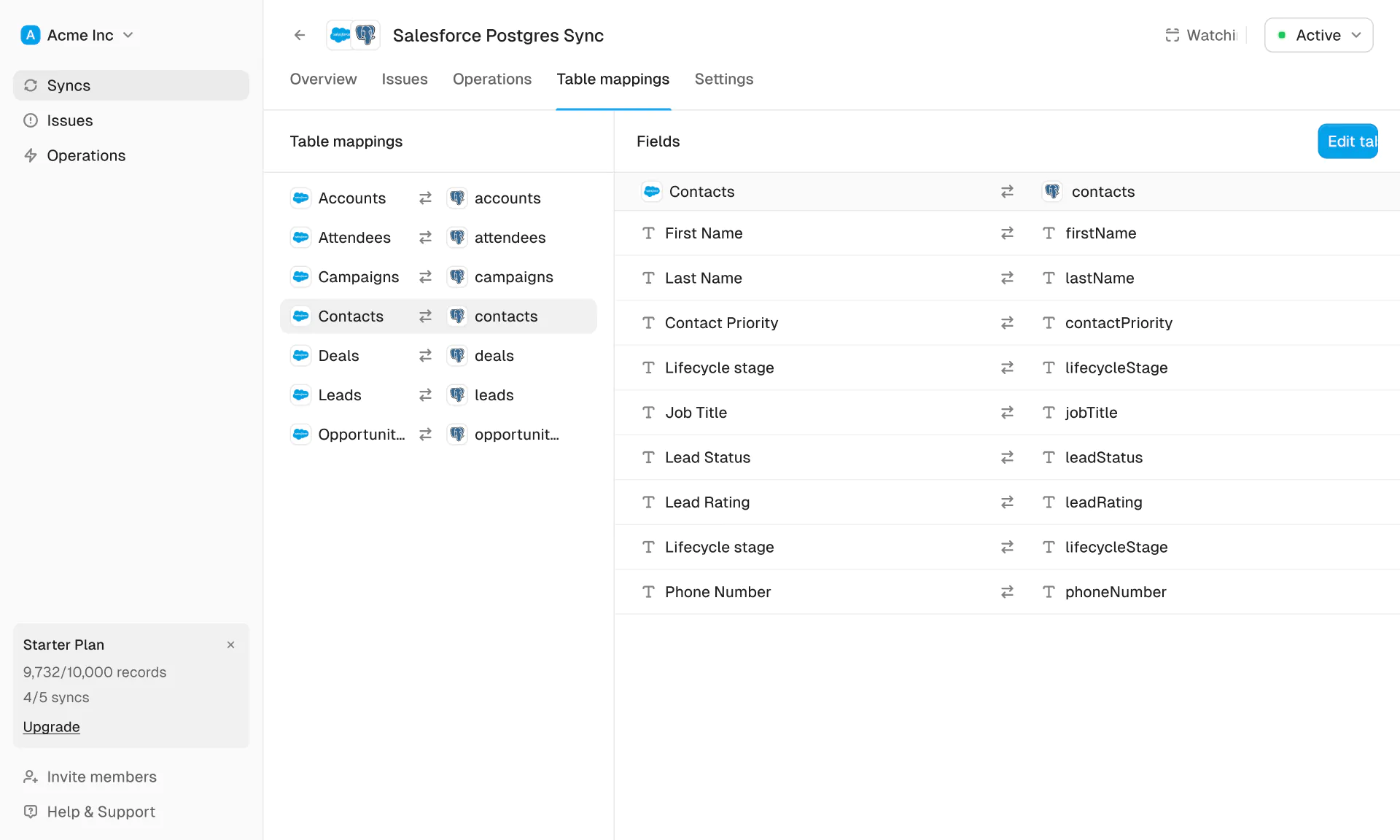Image resolution: width=1400 pixels, height=840 pixels.
Task: Click the Lead Rating field label
Action: coord(707,502)
